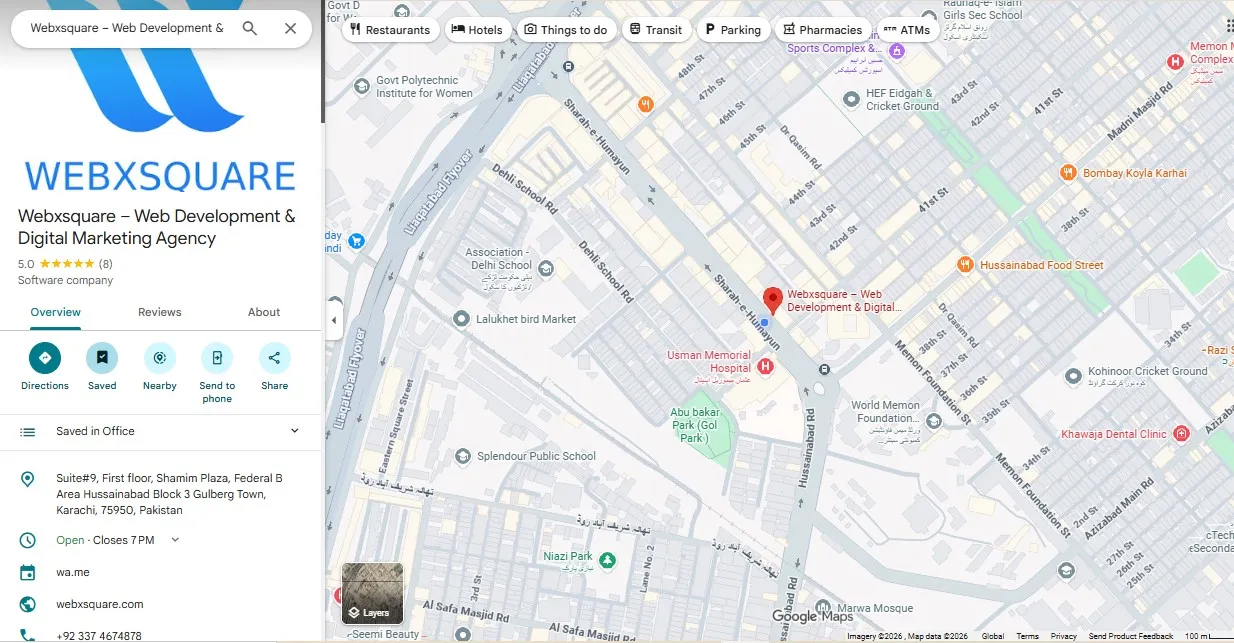Open the Layers map thumbnail
This screenshot has height=643, width=1234.
(372, 593)
